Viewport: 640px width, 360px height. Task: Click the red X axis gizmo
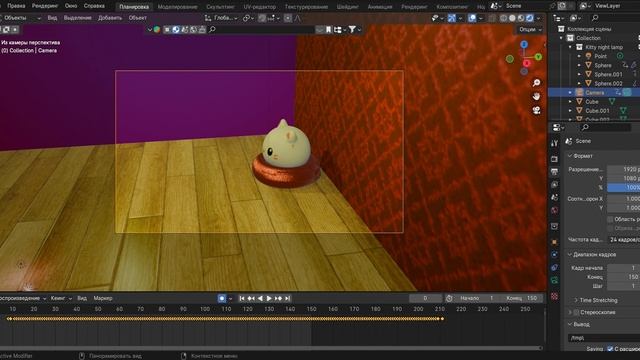[527, 63]
